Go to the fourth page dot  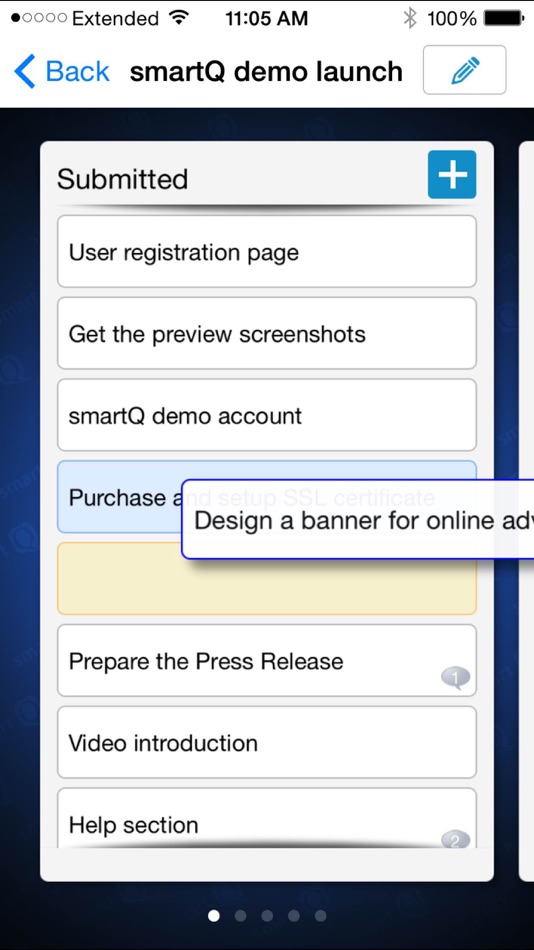(x=294, y=915)
